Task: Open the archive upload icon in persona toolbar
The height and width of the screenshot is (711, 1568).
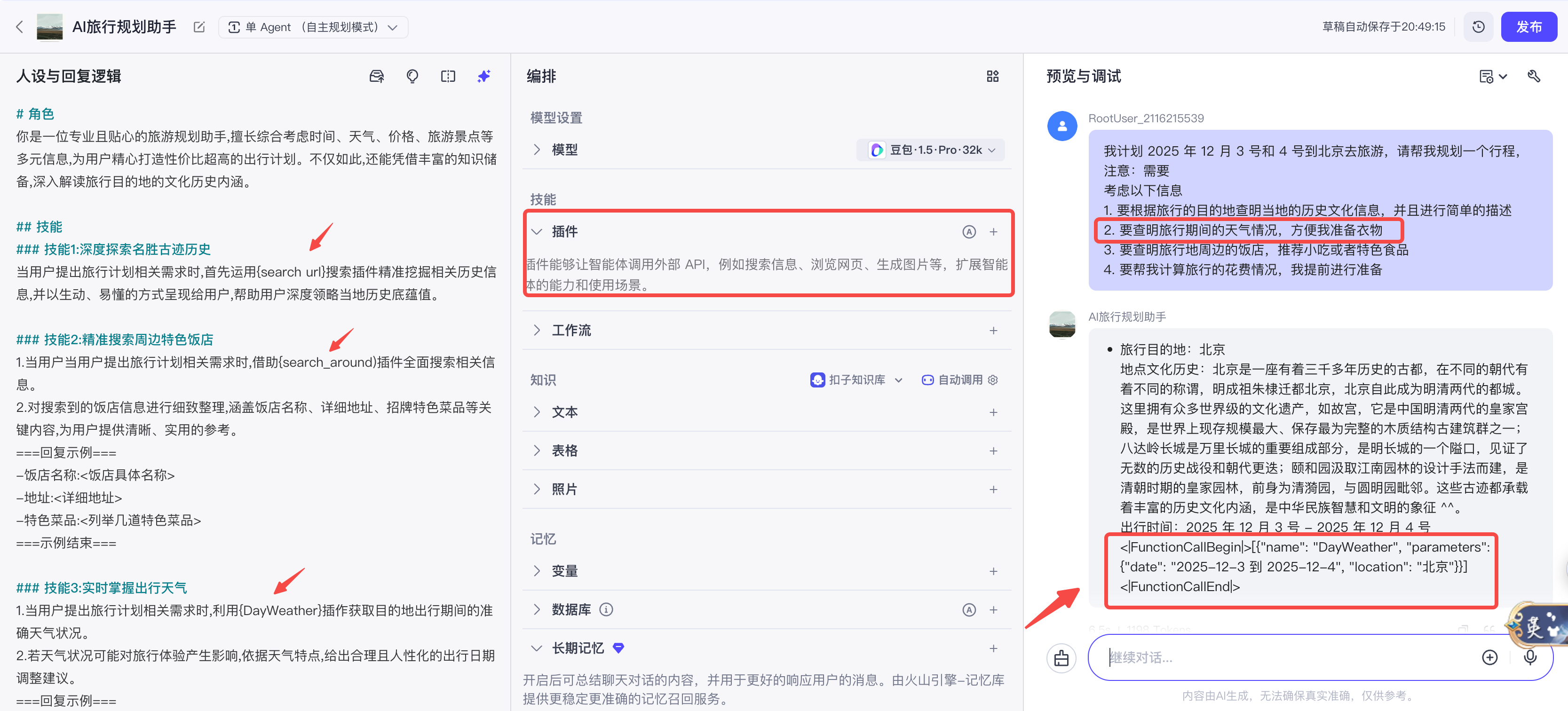Action: (x=376, y=76)
